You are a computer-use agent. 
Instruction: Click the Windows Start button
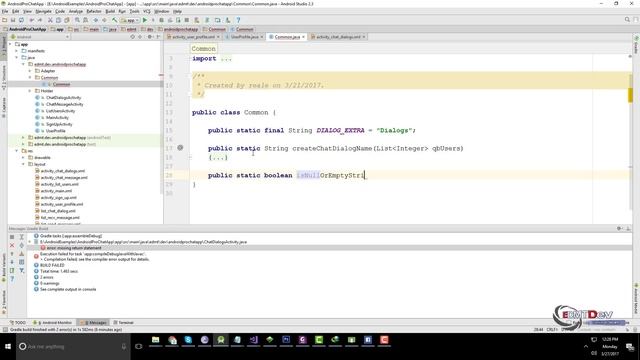click(x=8, y=347)
